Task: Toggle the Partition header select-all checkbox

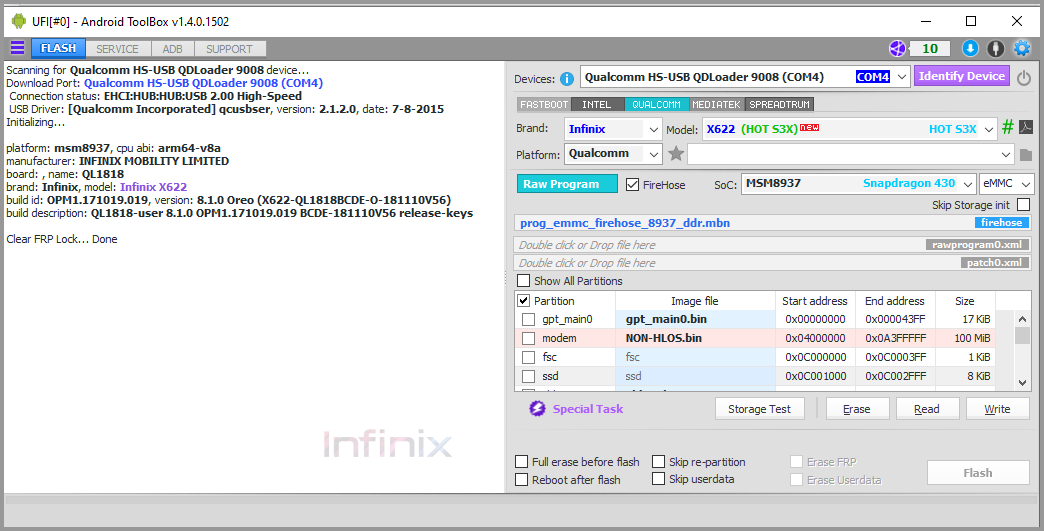Action: pyautogui.click(x=524, y=301)
